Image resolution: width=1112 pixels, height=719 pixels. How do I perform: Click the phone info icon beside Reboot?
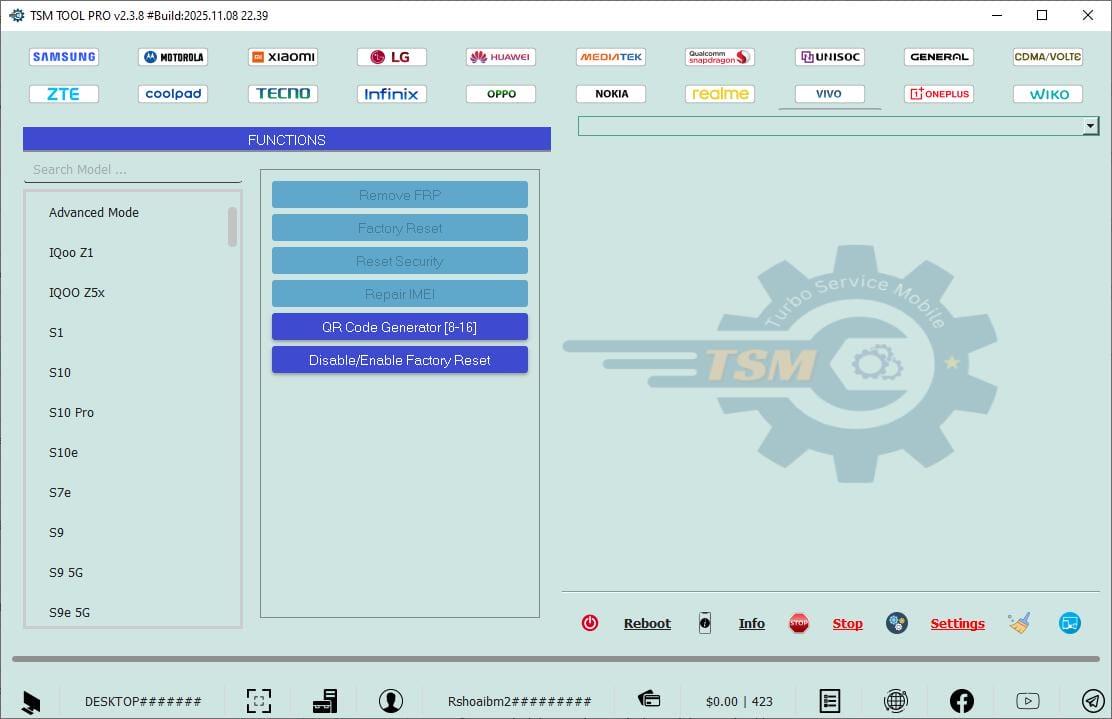point(705,623)
